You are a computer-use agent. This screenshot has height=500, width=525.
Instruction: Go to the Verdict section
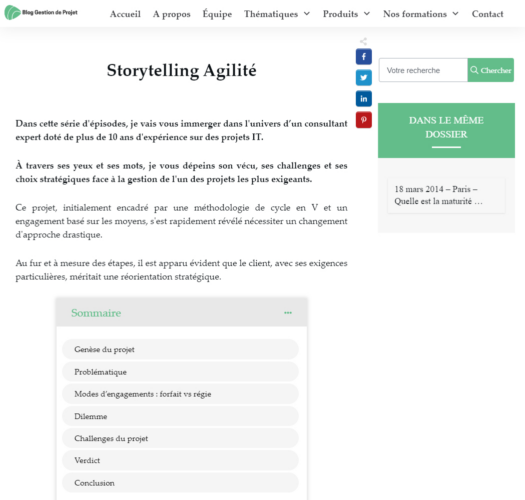(180, 460)
